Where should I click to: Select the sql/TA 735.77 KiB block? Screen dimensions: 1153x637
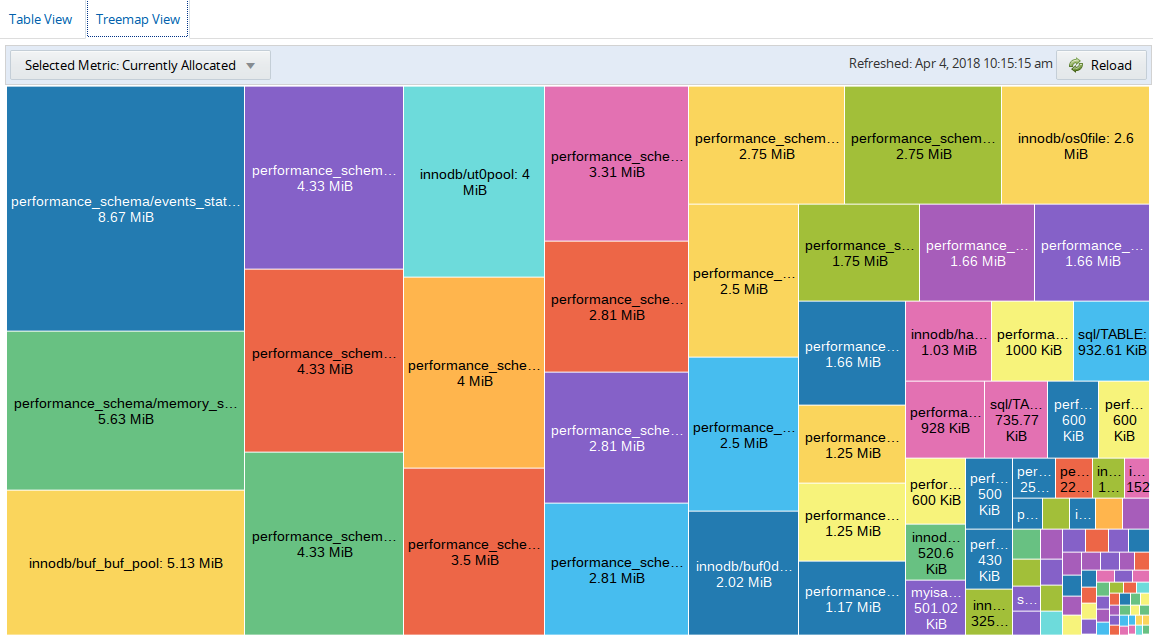[1016, 419]
